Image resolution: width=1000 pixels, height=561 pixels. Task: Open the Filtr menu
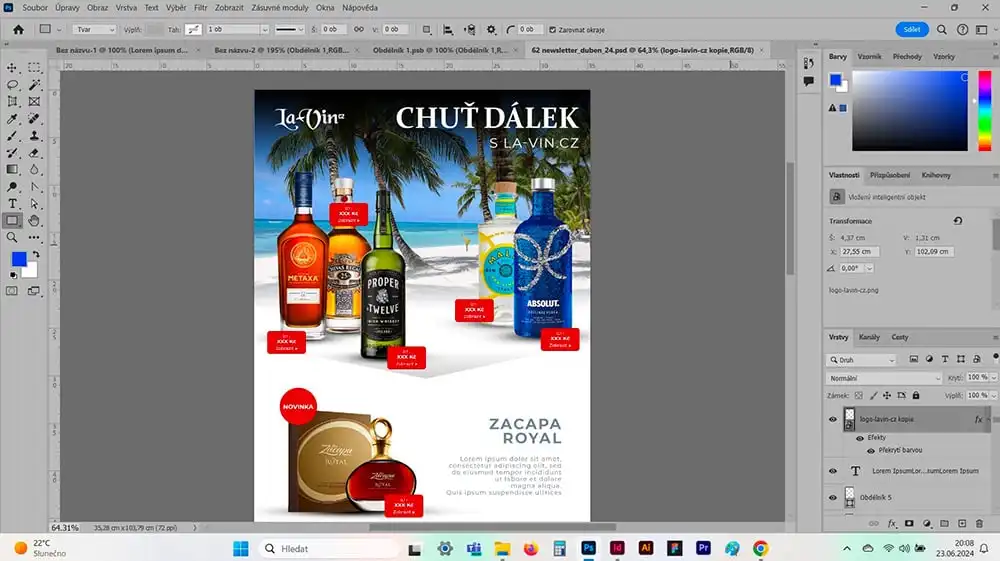pos(200,8)
